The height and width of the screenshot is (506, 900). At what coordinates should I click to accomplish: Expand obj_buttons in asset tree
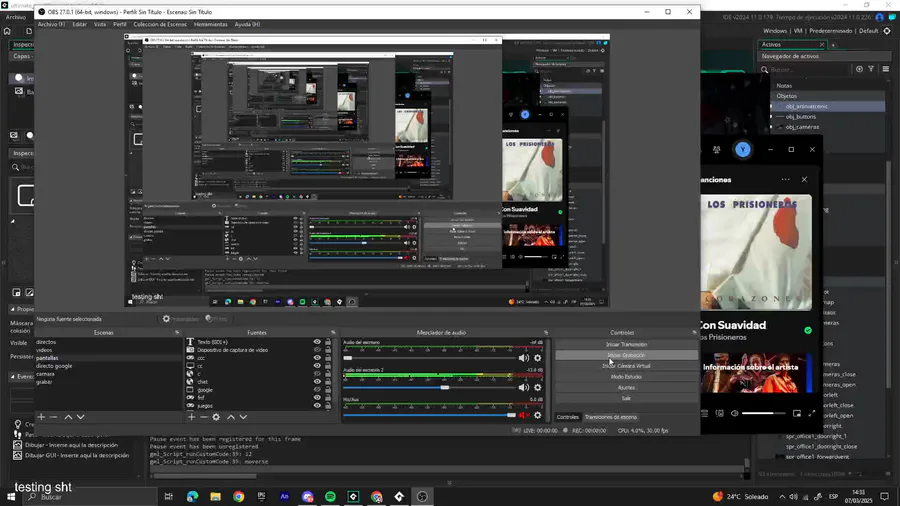pyautogui.click(x=771, y=116)
